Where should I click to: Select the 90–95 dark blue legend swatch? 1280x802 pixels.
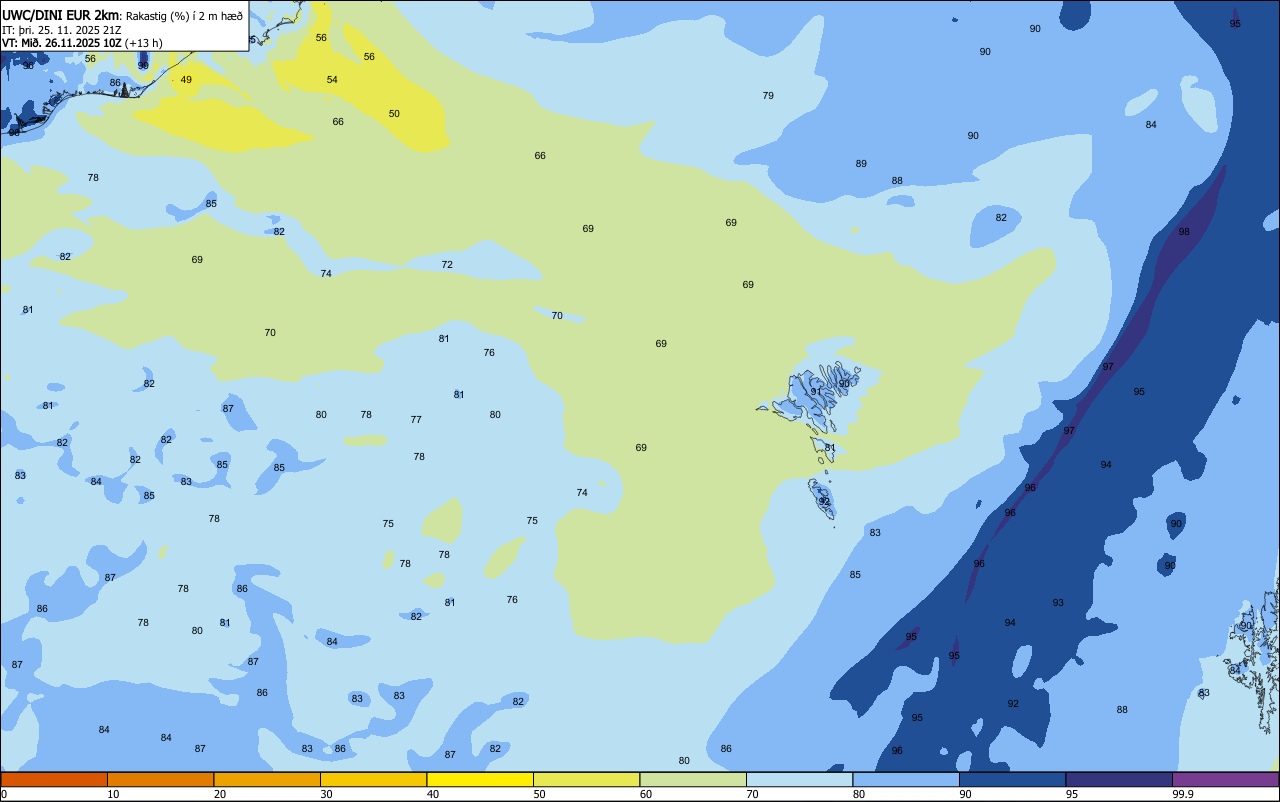click(x=1012, y=779)
